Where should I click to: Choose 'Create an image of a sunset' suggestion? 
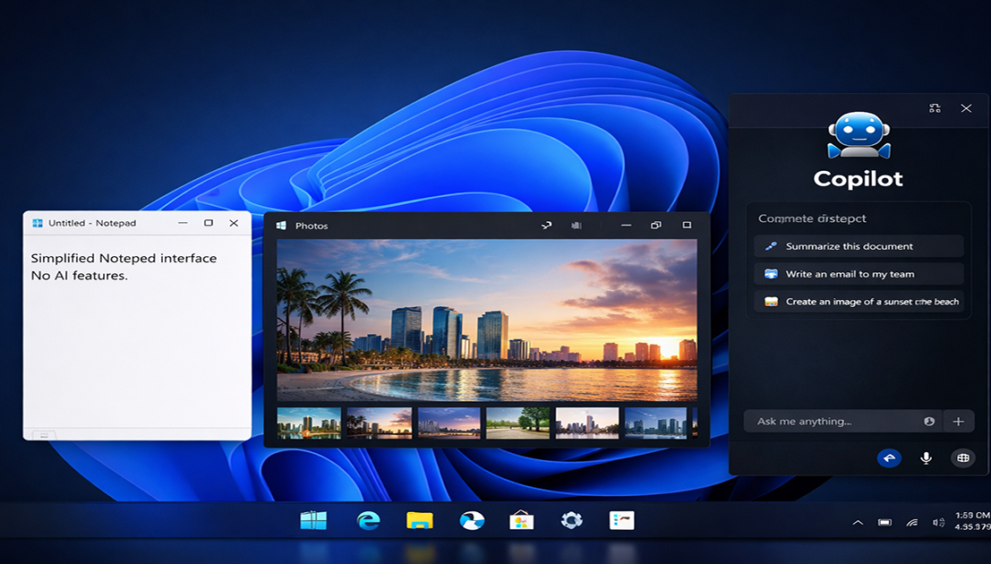(859, 302)
